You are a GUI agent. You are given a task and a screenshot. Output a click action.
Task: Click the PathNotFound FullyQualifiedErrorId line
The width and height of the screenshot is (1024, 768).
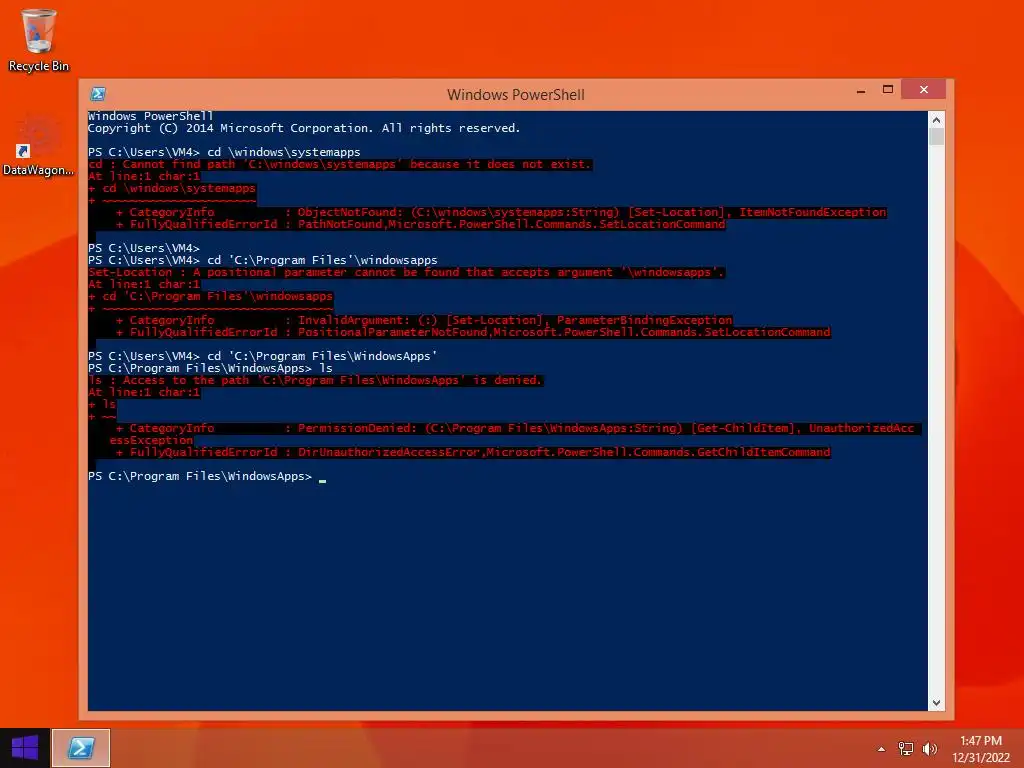click(x=421, y=224)
